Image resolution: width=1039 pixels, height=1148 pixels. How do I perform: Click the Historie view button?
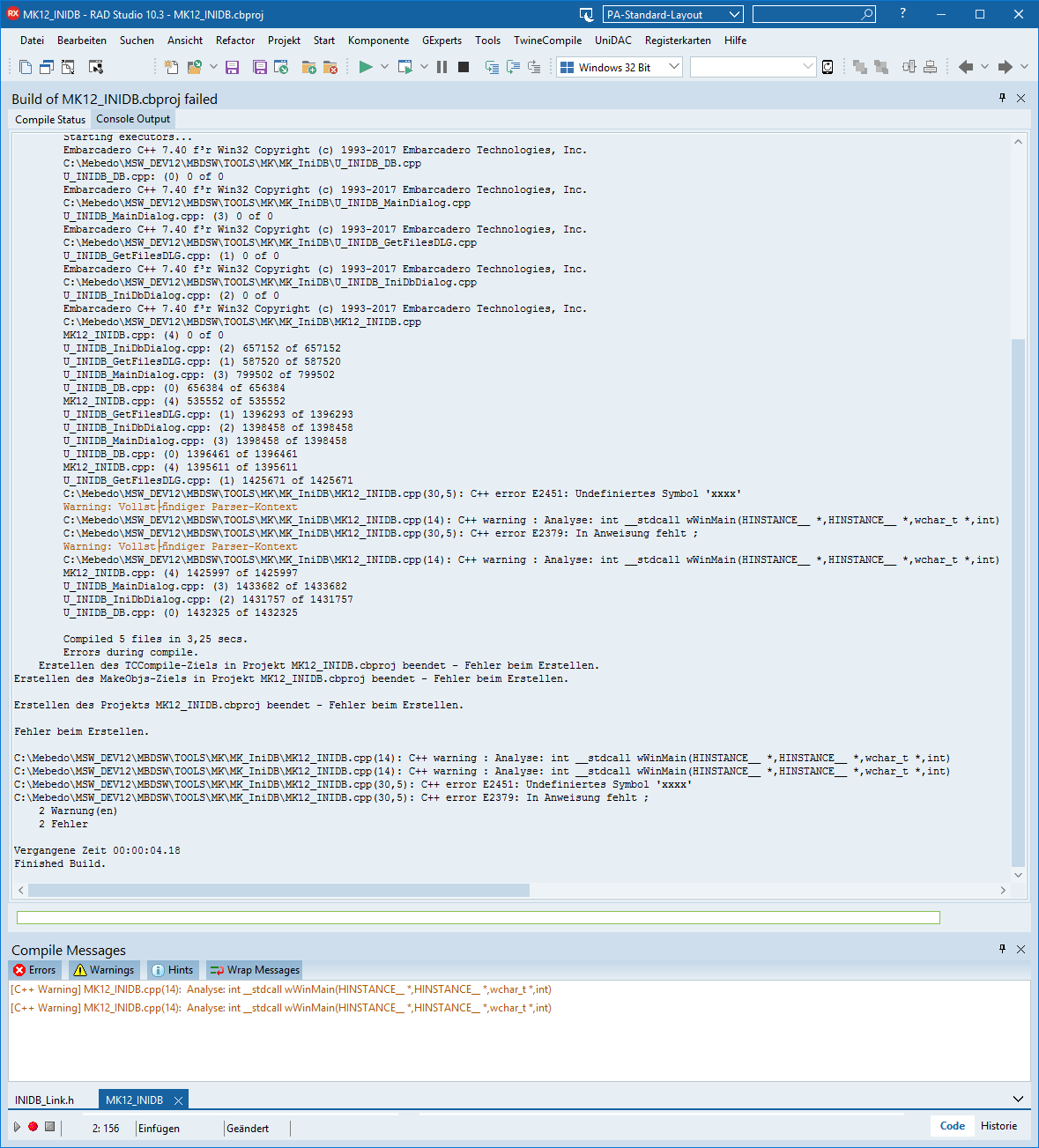(998, 1126)
